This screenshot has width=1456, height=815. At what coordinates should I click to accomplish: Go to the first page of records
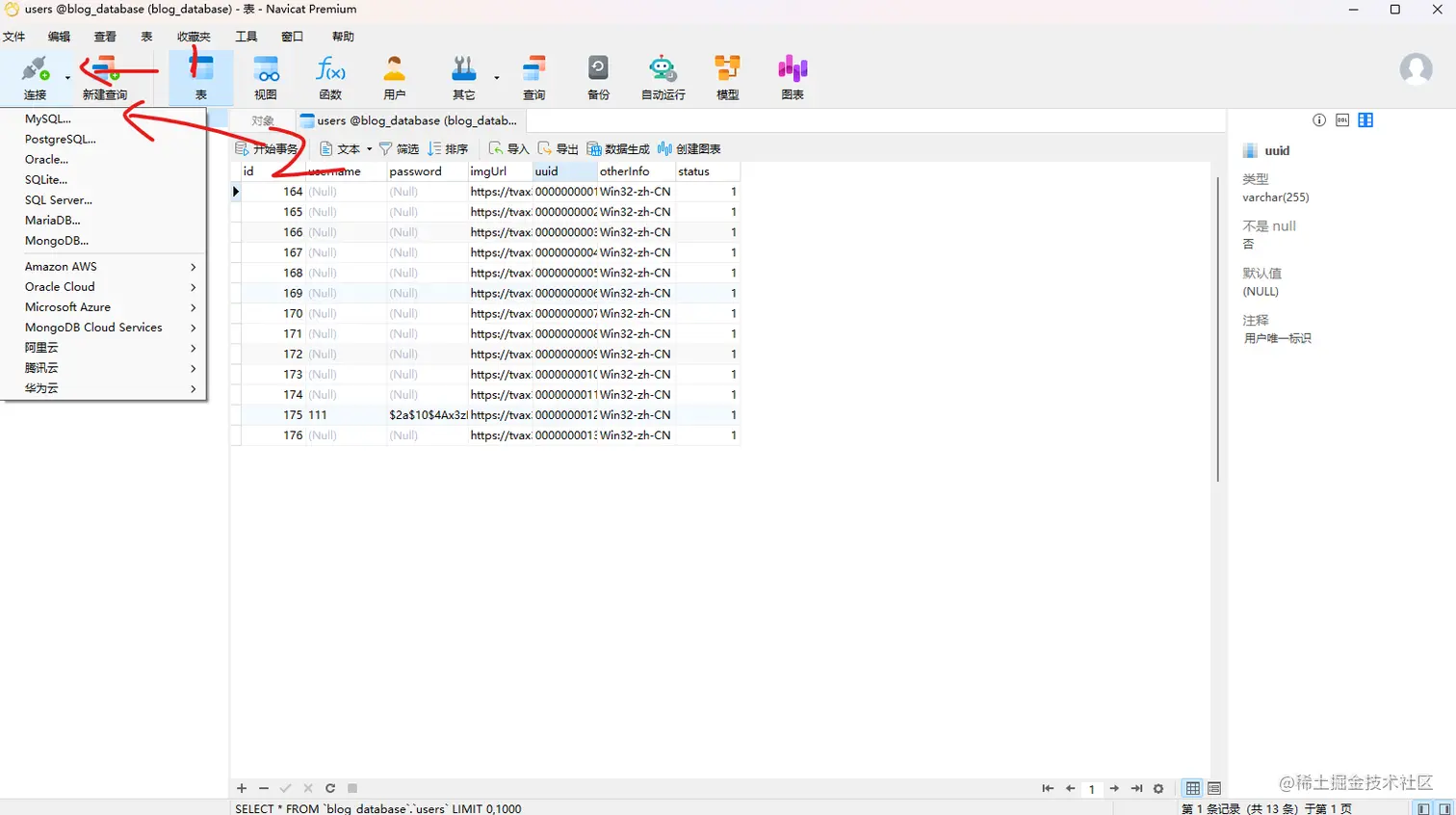[x=1048, y=788]
